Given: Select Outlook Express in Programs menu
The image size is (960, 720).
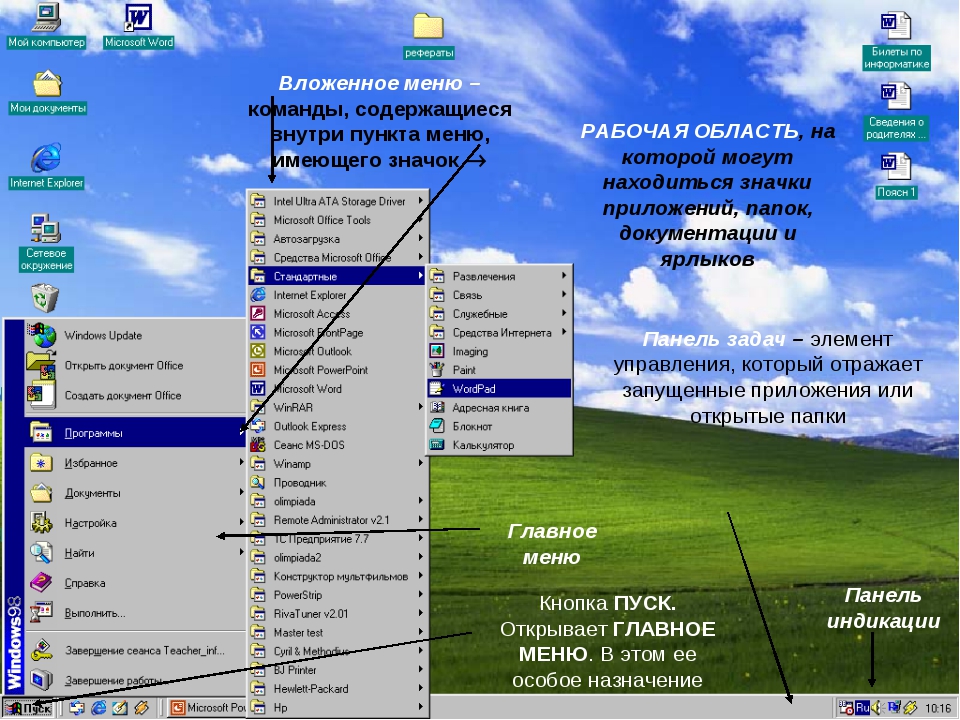Looking at the screenshot, I should click(337, 426).
